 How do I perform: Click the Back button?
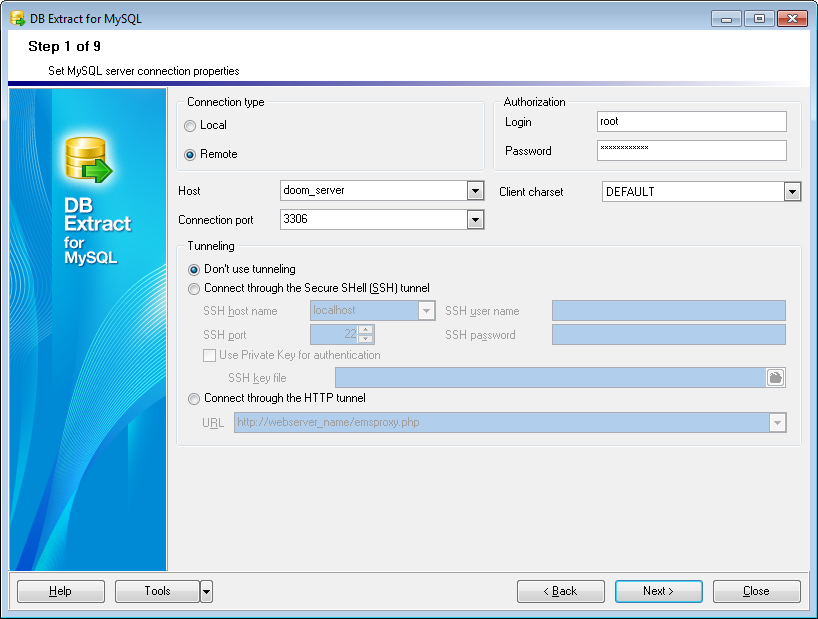click(x=560, y=592)
